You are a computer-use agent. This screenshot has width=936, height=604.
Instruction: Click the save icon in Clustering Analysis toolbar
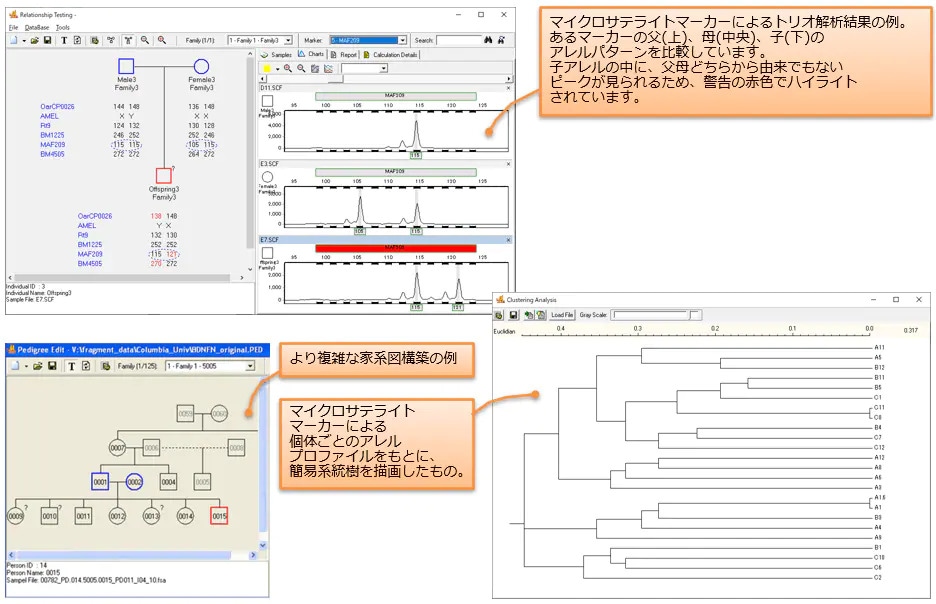511,314
